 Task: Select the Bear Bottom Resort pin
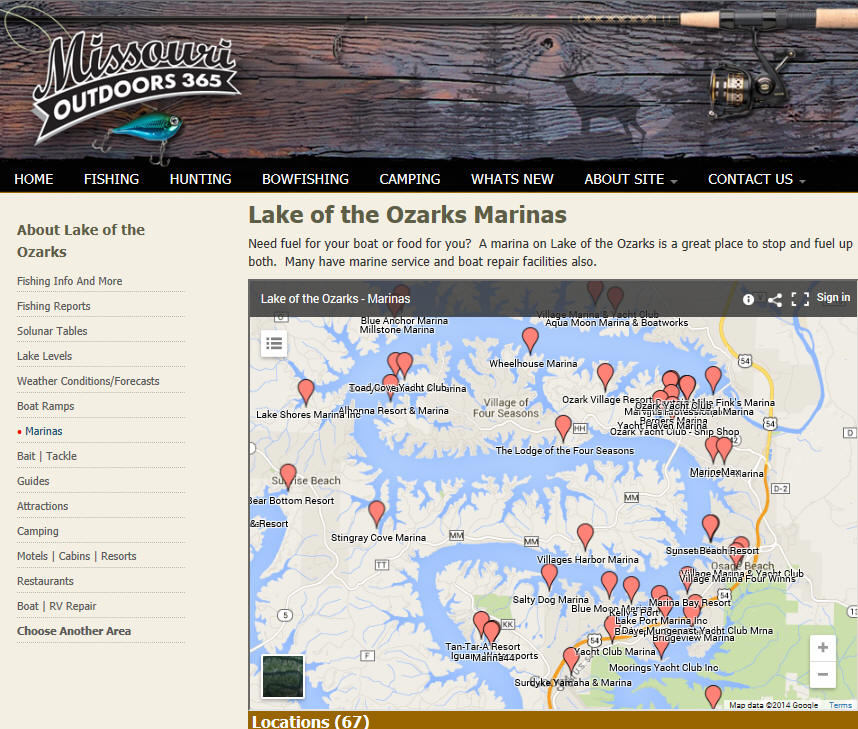288,476
